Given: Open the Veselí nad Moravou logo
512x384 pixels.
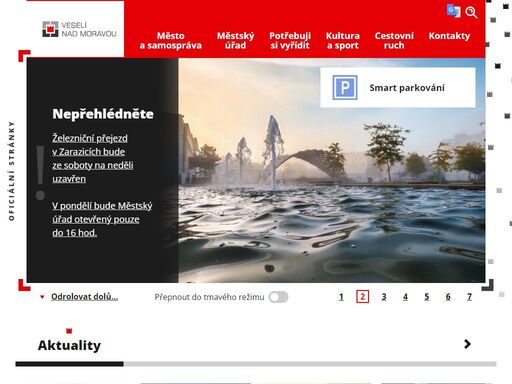Looking at the screenshot, I should [x=79, y=29].
